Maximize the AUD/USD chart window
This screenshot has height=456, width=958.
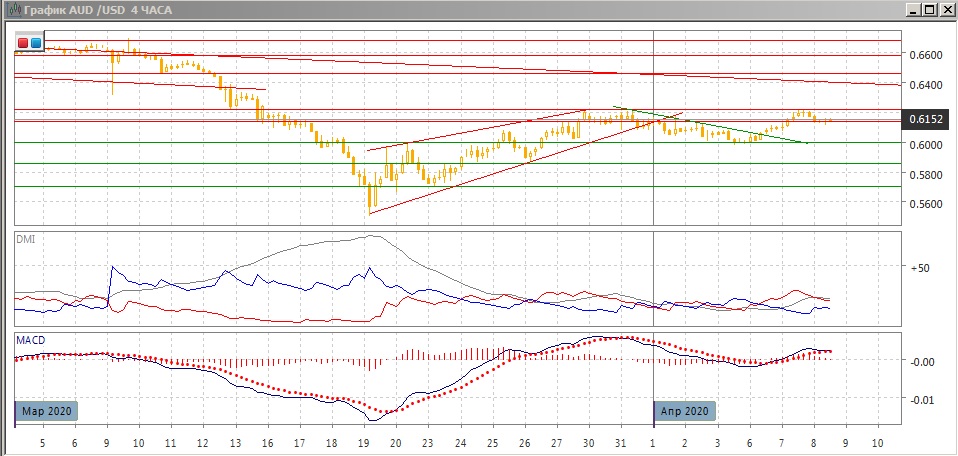(x=929, y=10)
